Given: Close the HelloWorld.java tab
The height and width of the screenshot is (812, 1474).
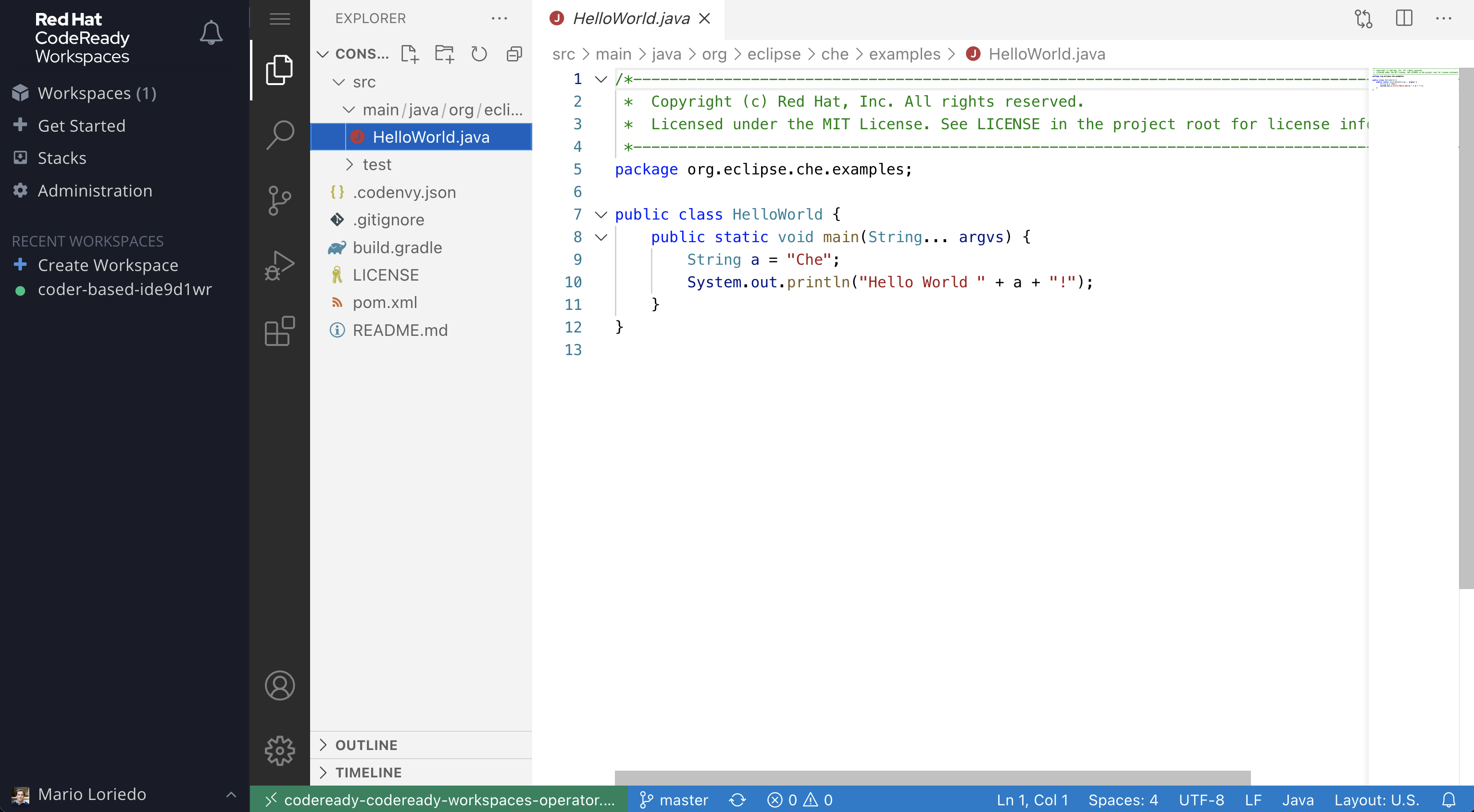Looking at the screenshot, I should point(704,18).
